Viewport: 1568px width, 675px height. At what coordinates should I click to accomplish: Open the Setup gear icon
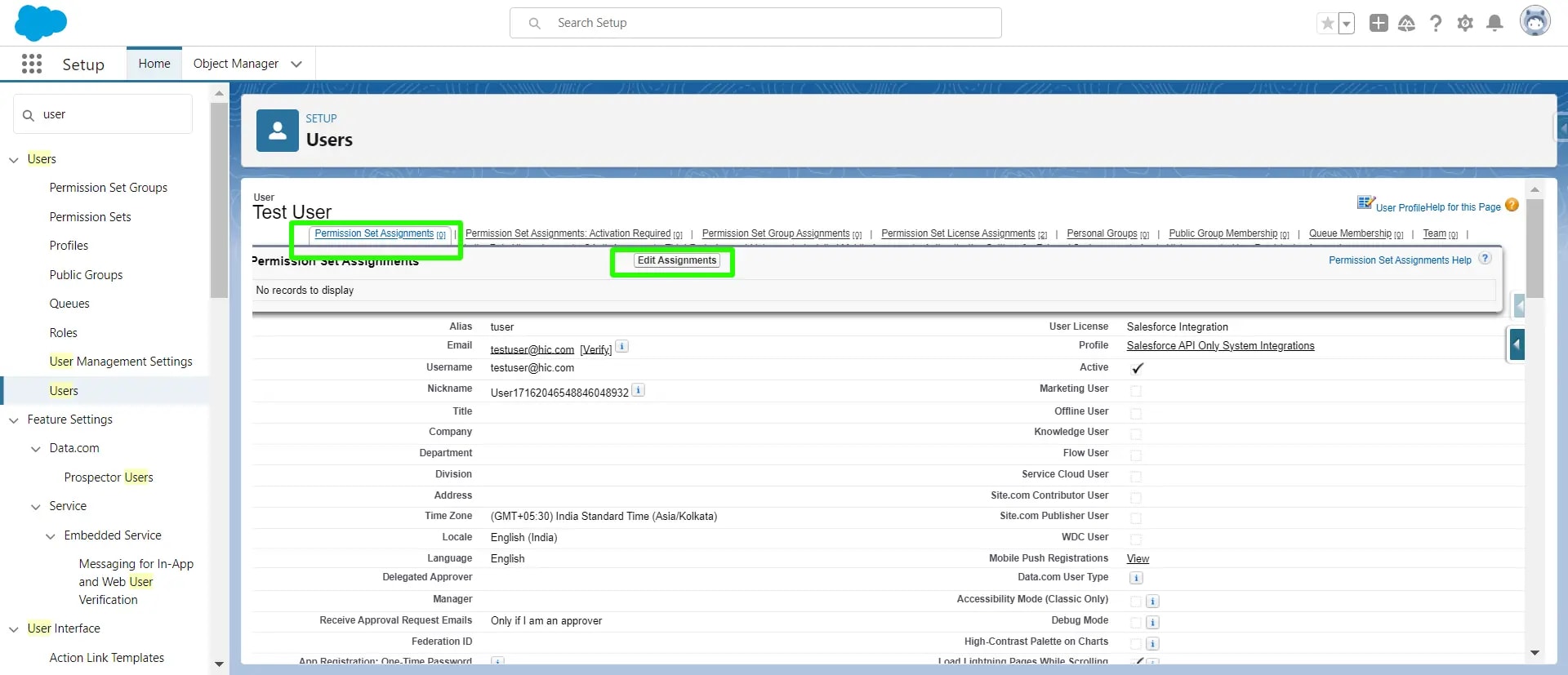(x=1465, y=23)
